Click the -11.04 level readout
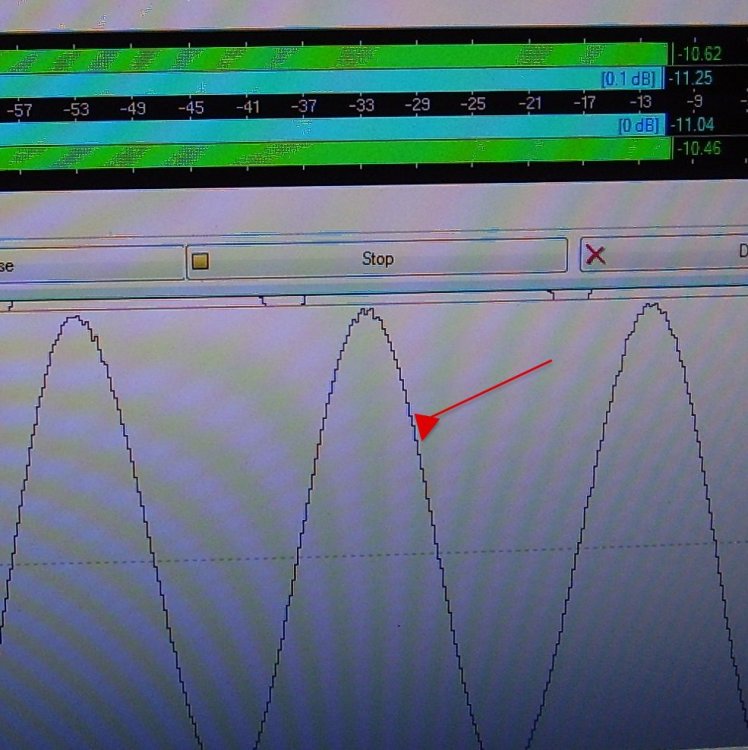The height and width of the screenshot is (750, 748). click(690, 125)
